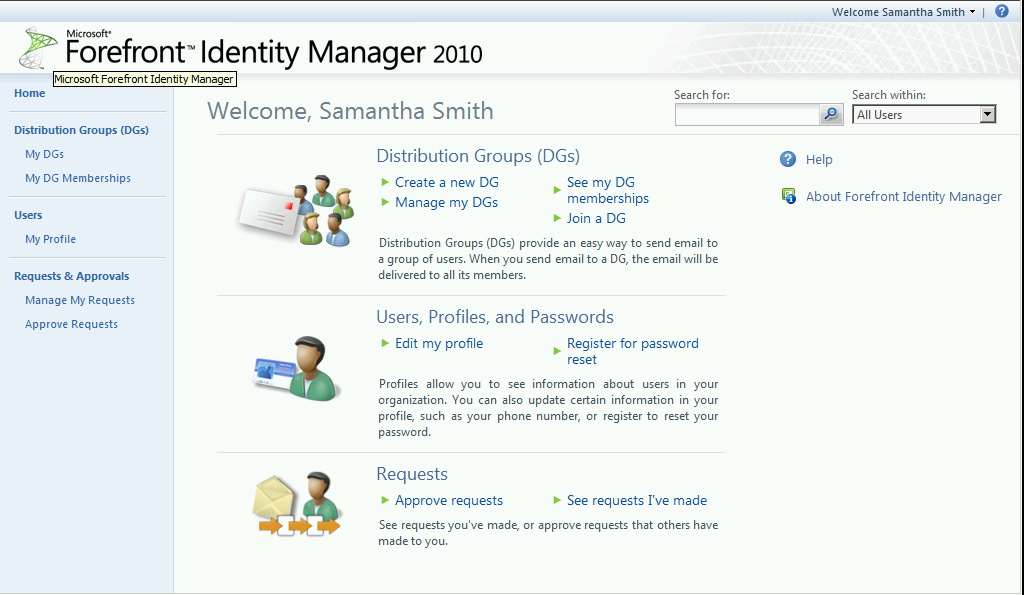The height and width of the screenshot is (595, 1024).
Task: Click the Distribution Groups (DGs) section heading
Action: (478, 156)
